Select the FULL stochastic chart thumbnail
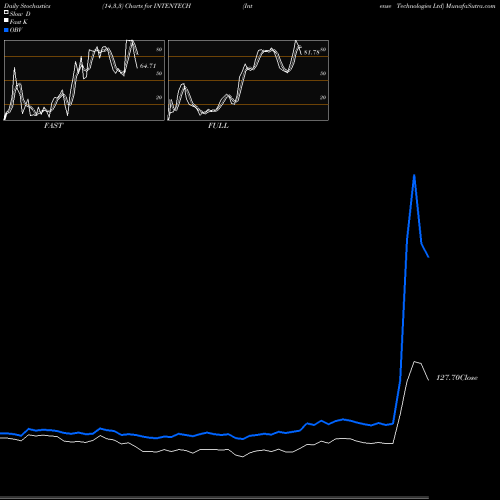This screenshot has width=500, height=500. click(x=248, y=80)
